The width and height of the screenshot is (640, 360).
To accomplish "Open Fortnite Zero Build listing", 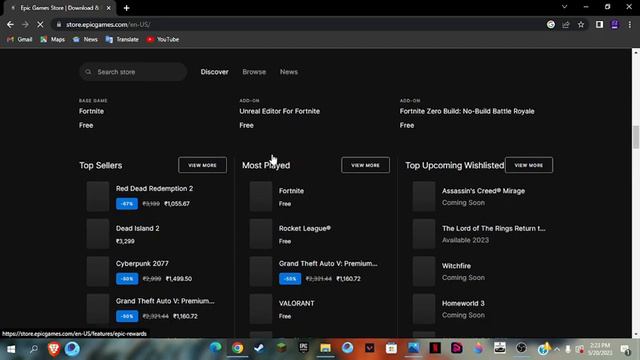I will pos(467,111).
